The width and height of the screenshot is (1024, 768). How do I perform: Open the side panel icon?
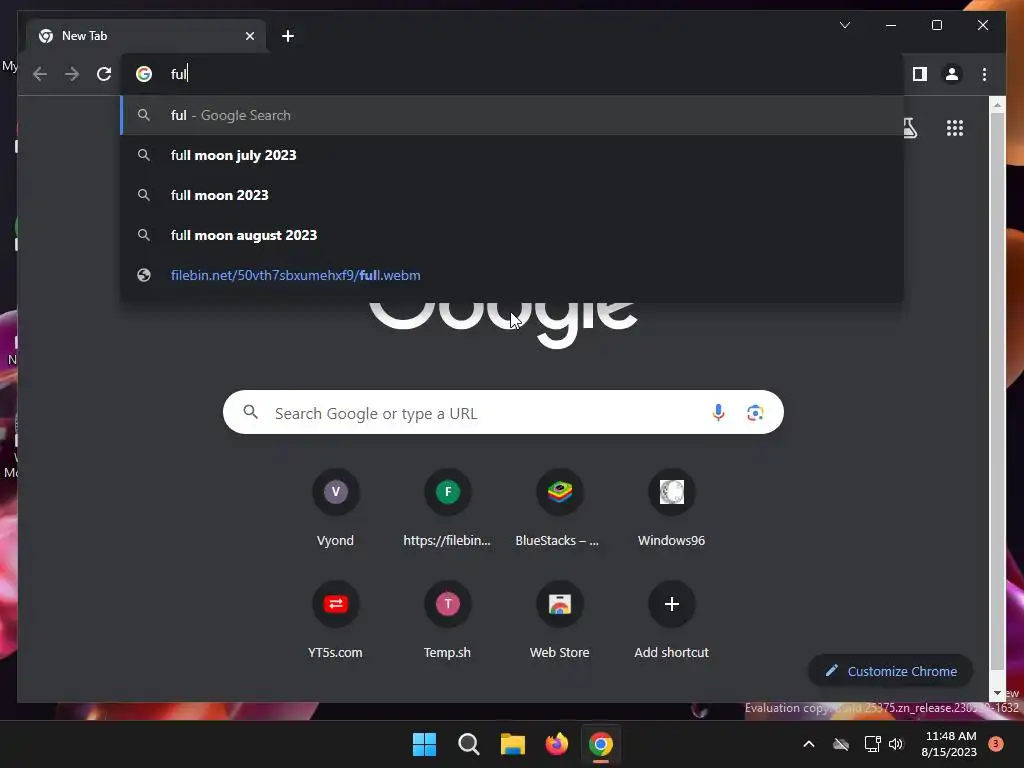[920, 74]
